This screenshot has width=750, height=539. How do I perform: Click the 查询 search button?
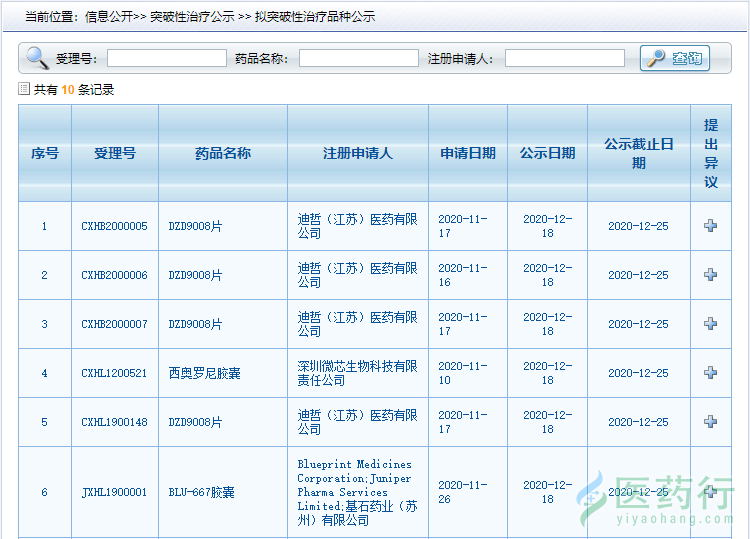pyautogui.click(x=674, y=58)
